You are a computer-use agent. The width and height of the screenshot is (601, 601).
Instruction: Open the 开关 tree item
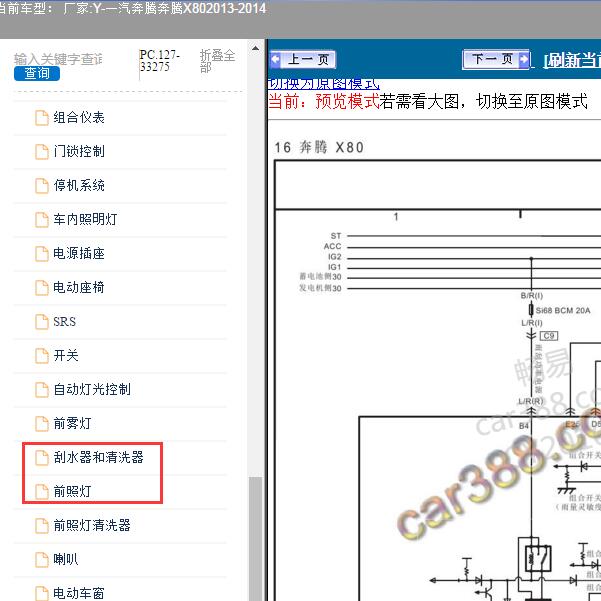tap(66, 355)
